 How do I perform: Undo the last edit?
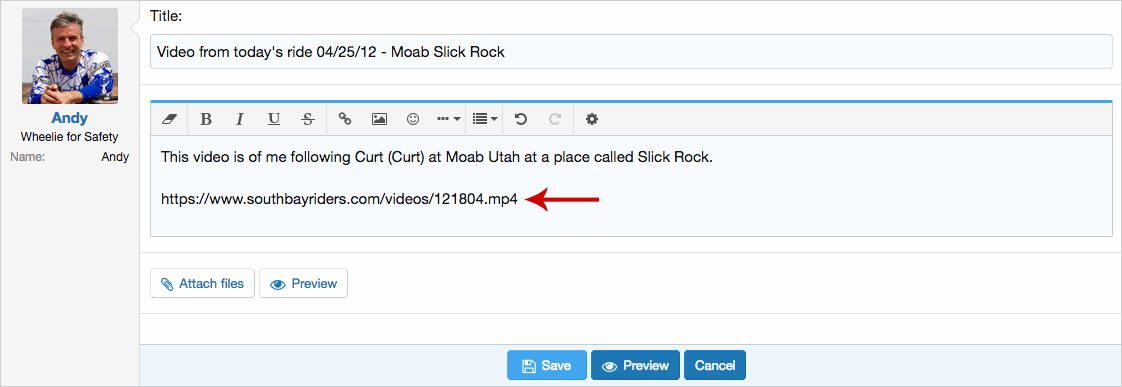click(521, 119)
